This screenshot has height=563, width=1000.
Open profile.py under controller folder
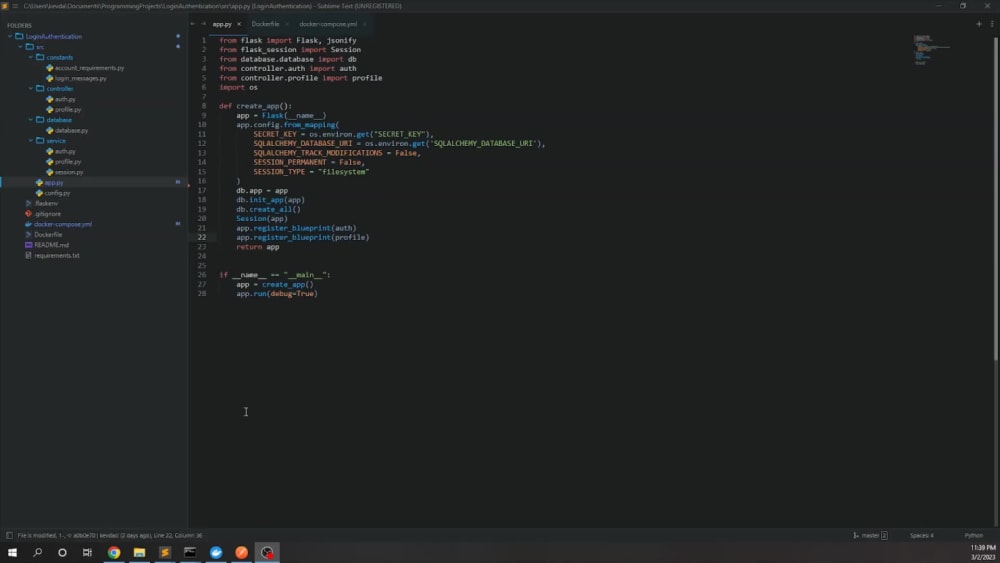(68, 110)
